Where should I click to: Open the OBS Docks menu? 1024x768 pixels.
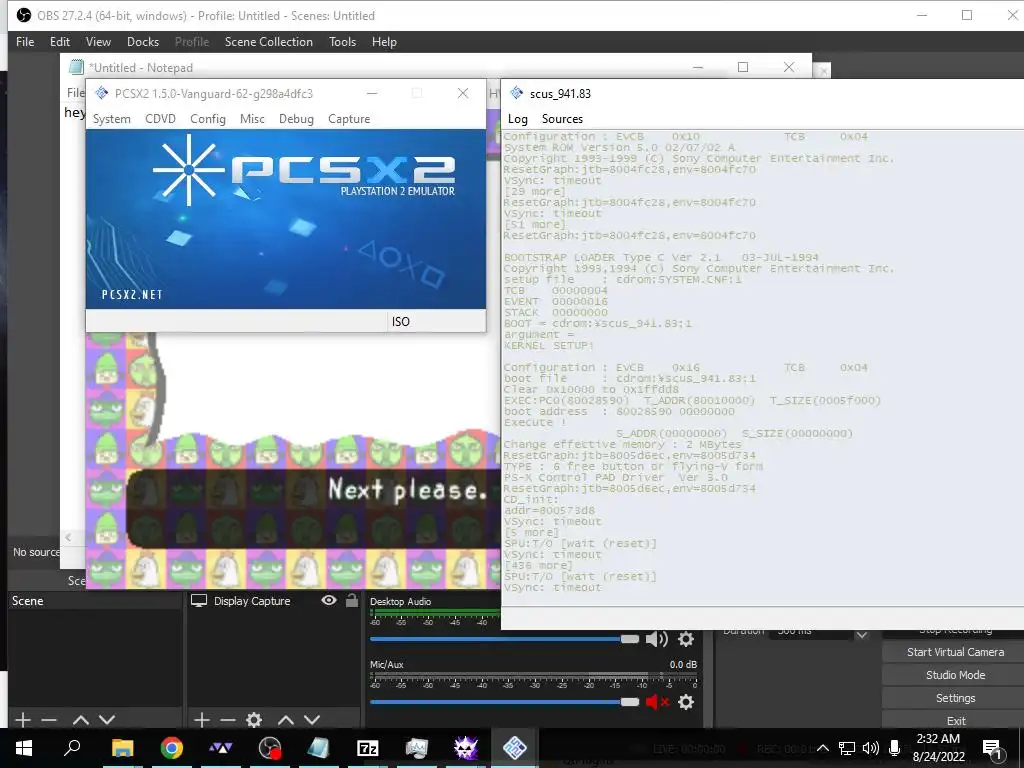click(143, 42)
